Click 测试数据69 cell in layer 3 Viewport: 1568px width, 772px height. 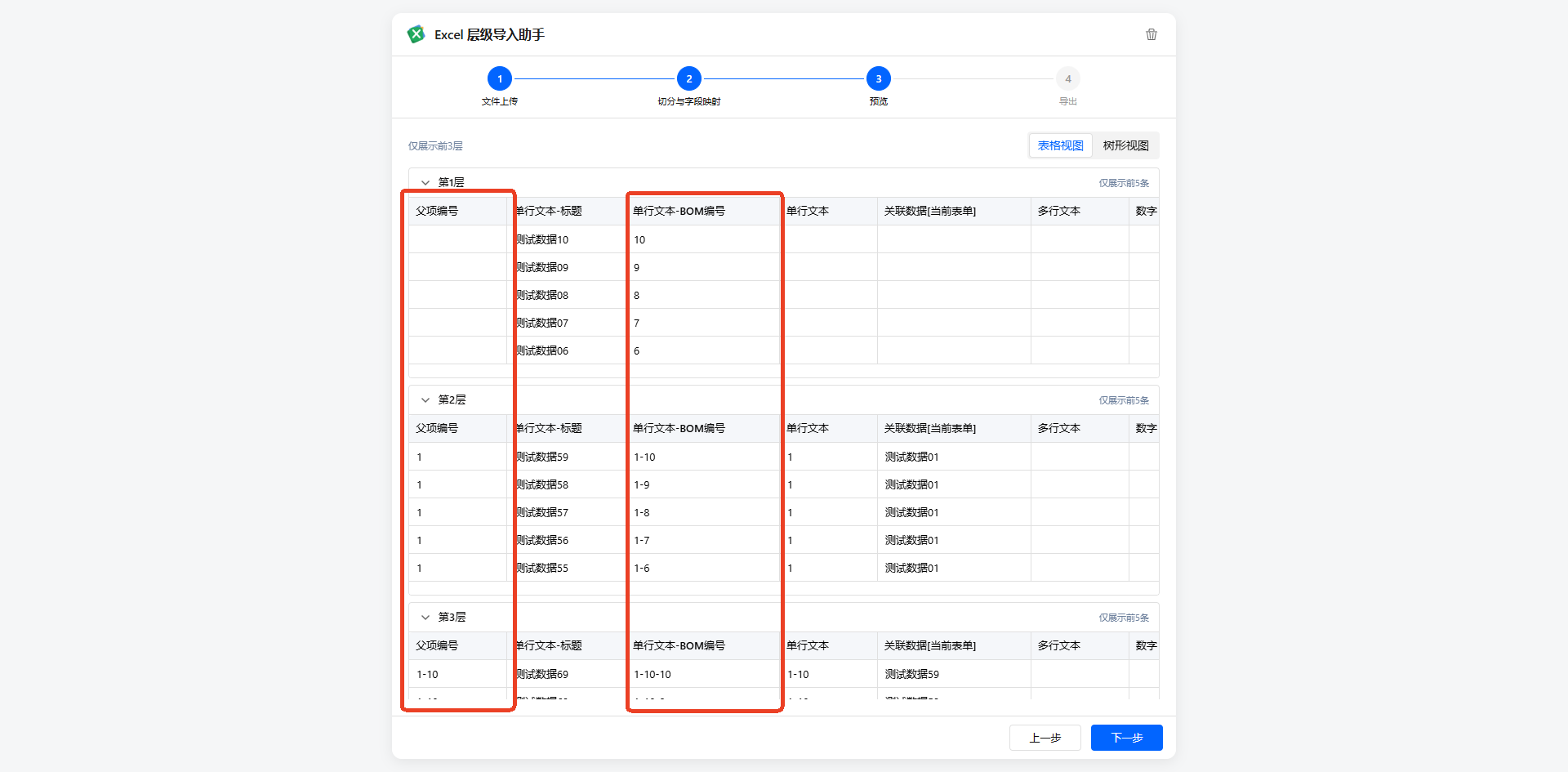pos(567,674)
